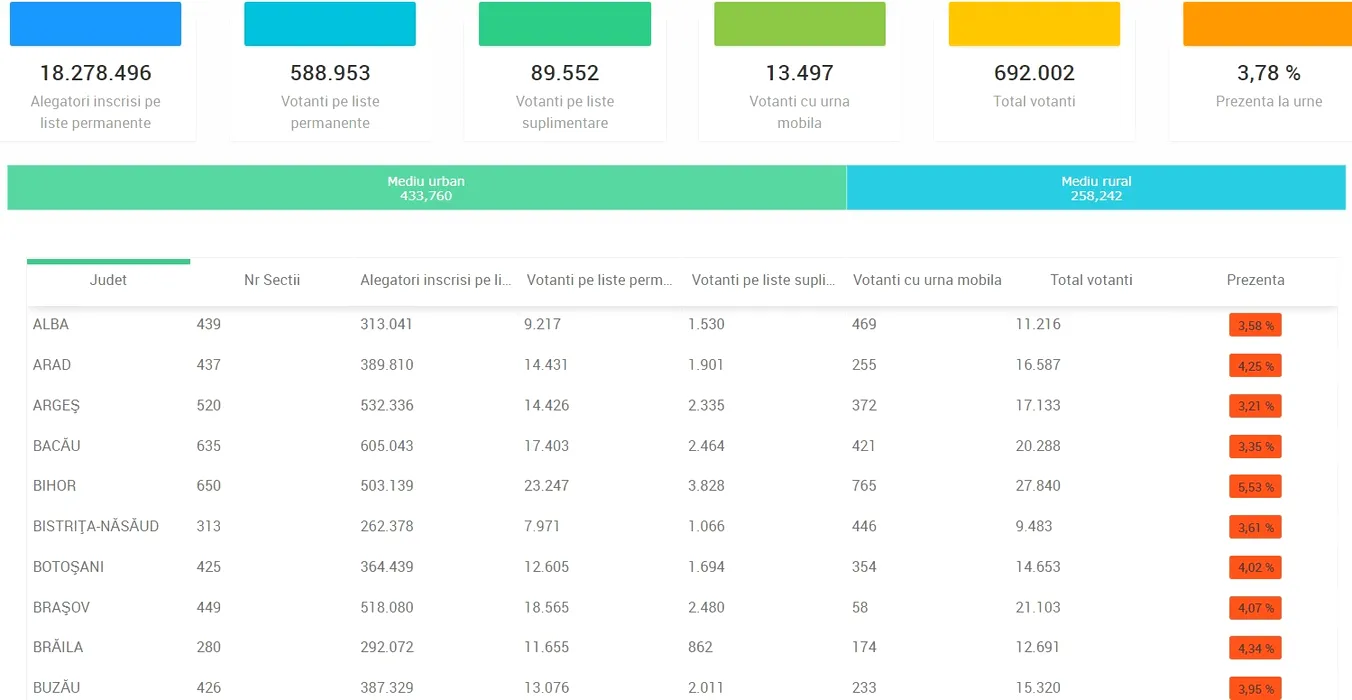Select the BISTRIȚA-NĂSĂUD county row
The height and width of the screenshot is (700, 1352).
96,526
